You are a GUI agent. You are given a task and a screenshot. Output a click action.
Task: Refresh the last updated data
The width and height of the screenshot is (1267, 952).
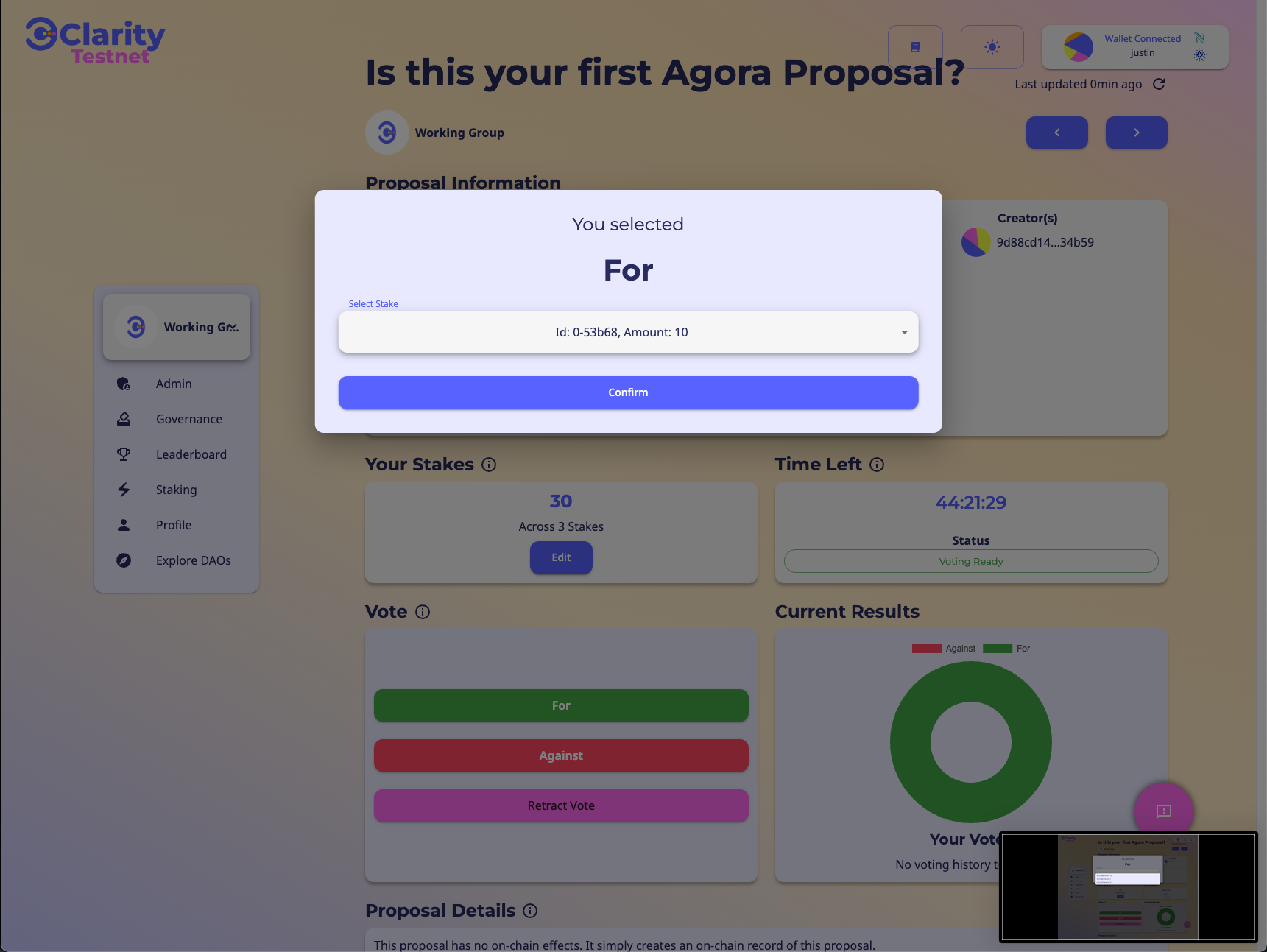(x=1159, y=84)
